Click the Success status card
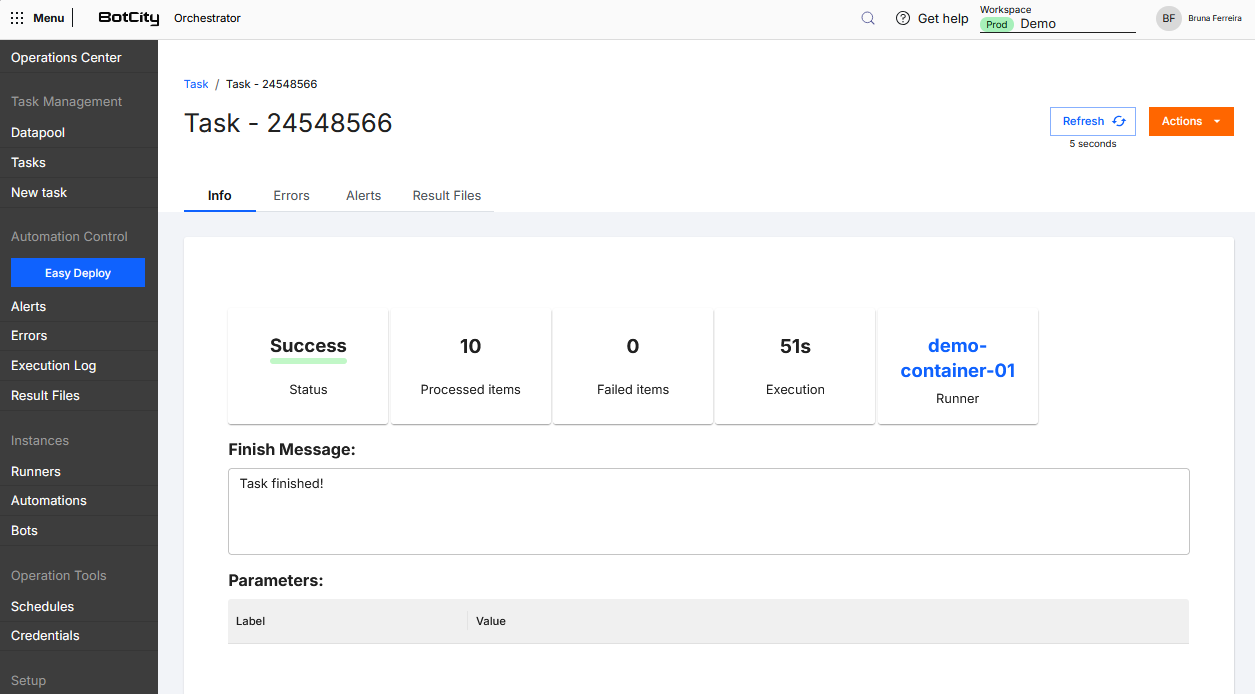 coord(308,366)
